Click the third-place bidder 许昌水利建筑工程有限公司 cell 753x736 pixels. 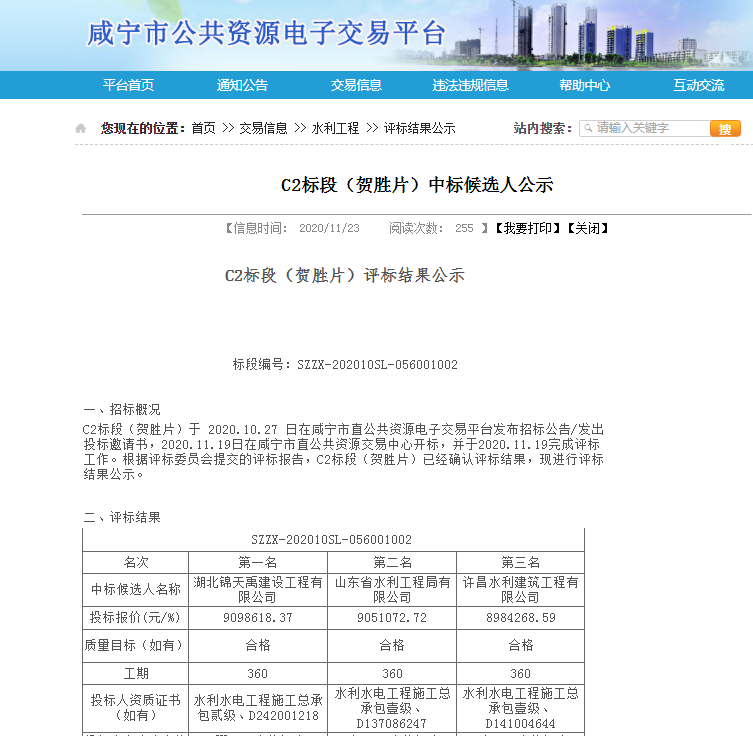click(520, 589)
